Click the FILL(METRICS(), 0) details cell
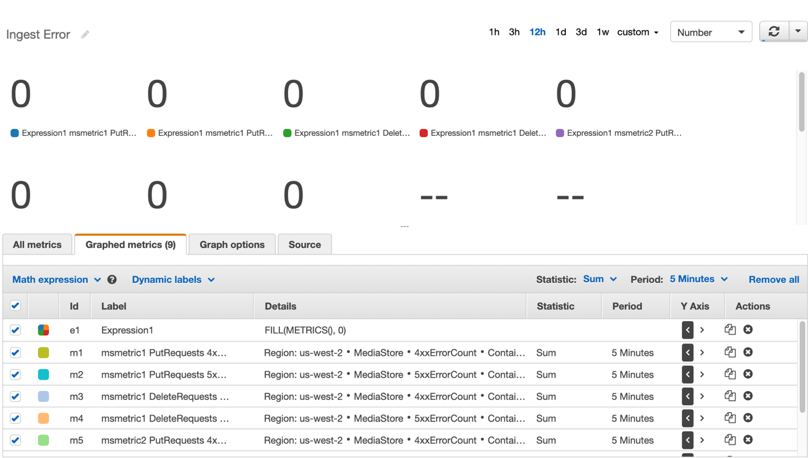The height and width of the screenshot is (458, 808). pos(305,330)
